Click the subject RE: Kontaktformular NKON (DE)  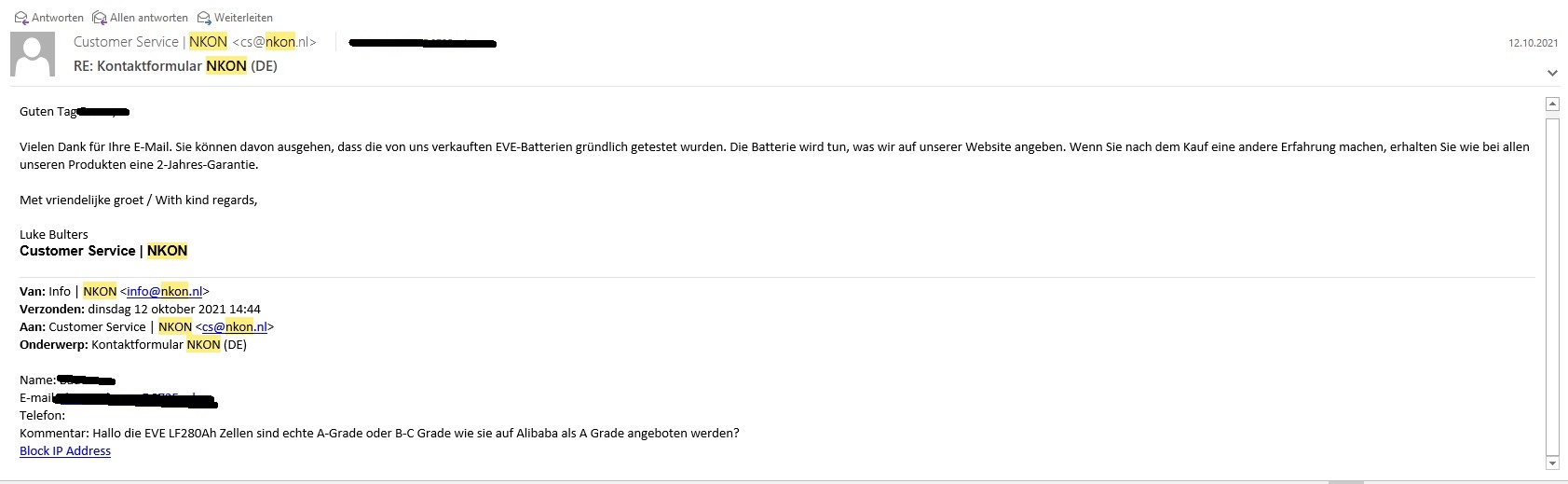pos(175,66)
